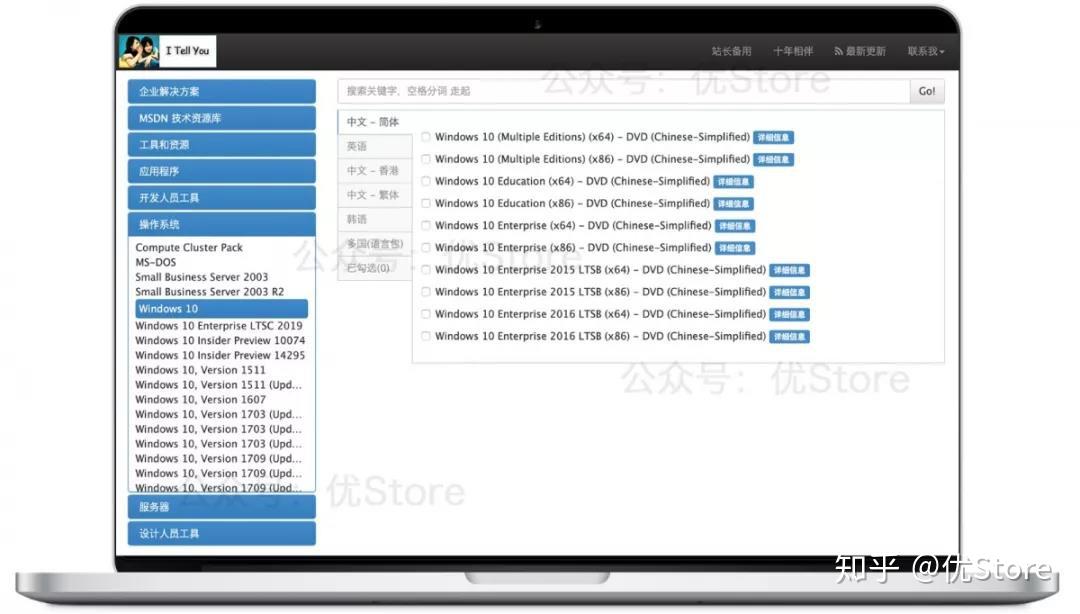Viewport: 1080px width, 614px height.
Task: Select Windows 10, Version 1607
Action: [200, 400]
